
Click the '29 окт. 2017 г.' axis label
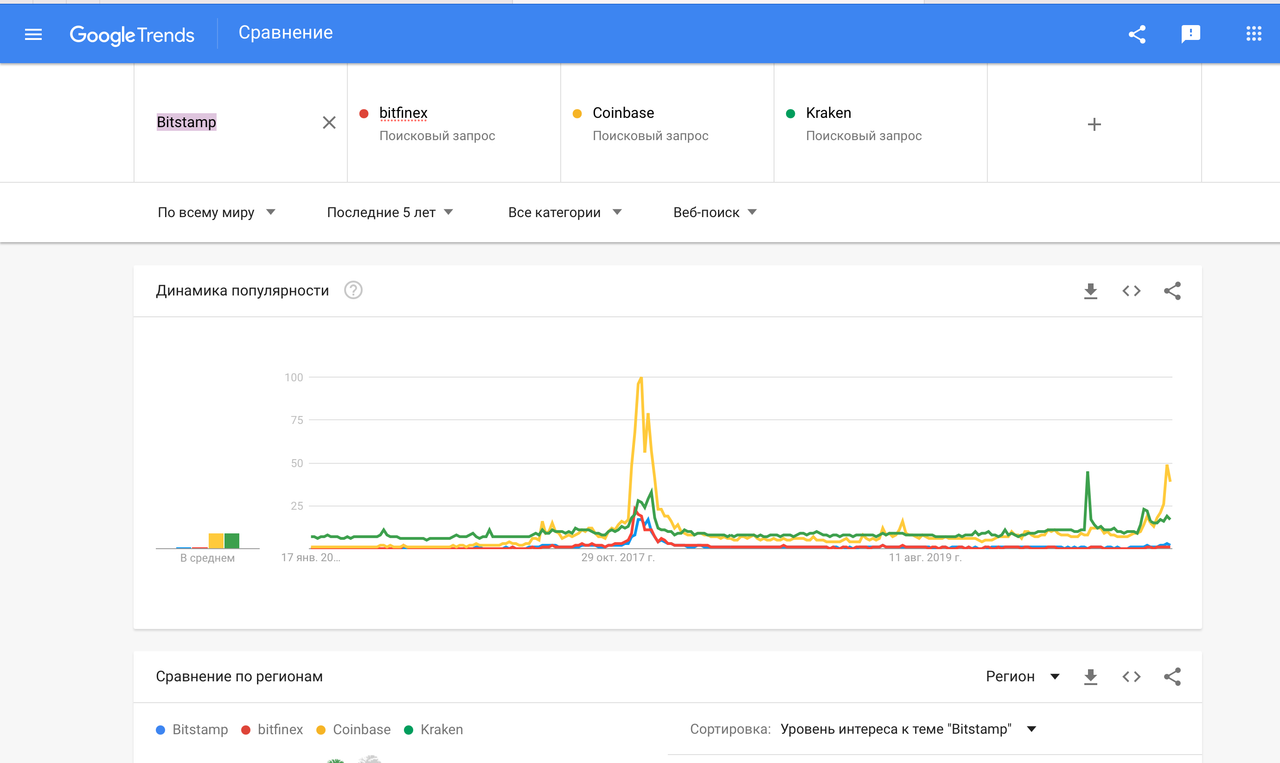coord(618,557)
